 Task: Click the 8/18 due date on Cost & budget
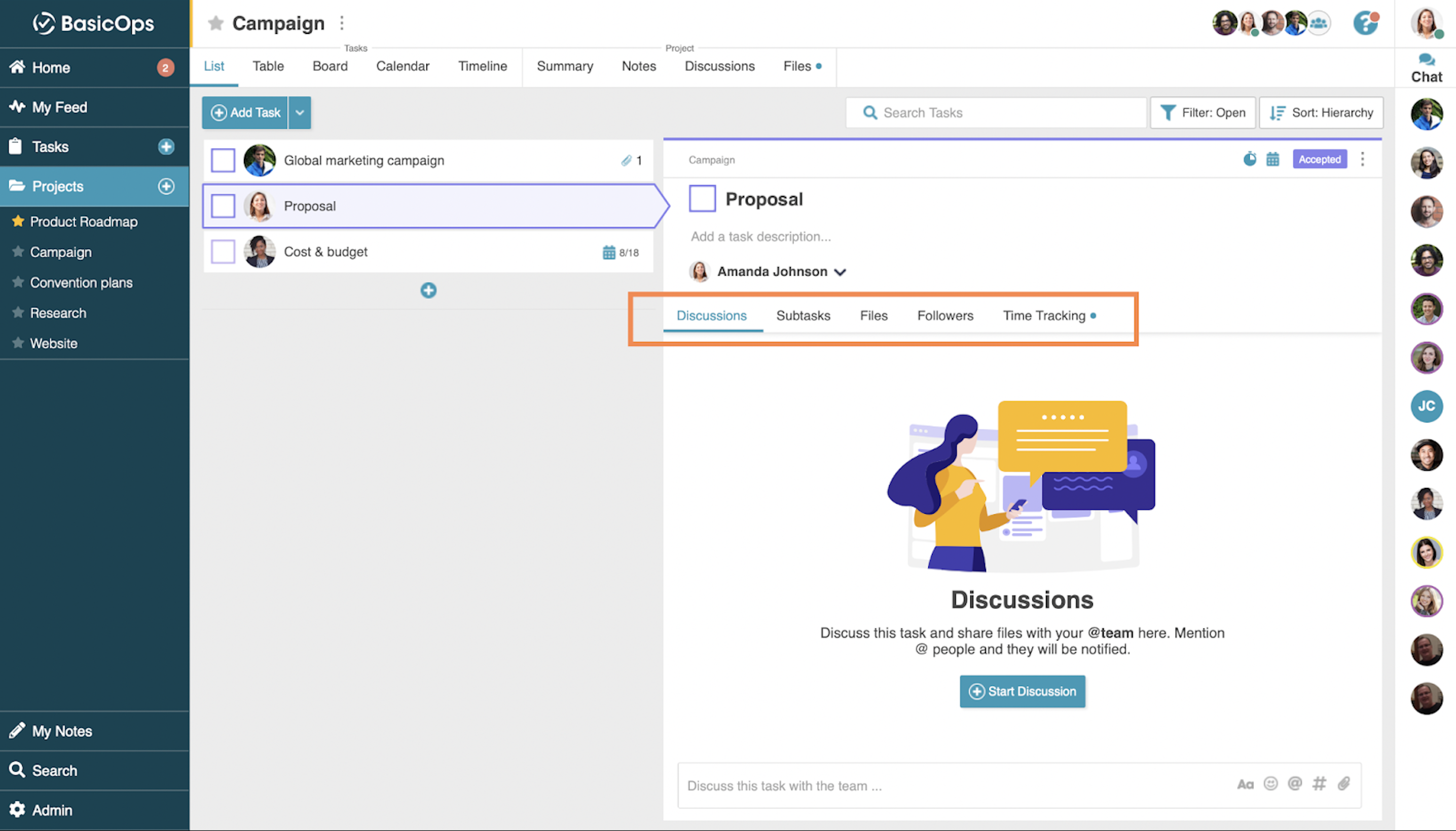coord(621,252)
